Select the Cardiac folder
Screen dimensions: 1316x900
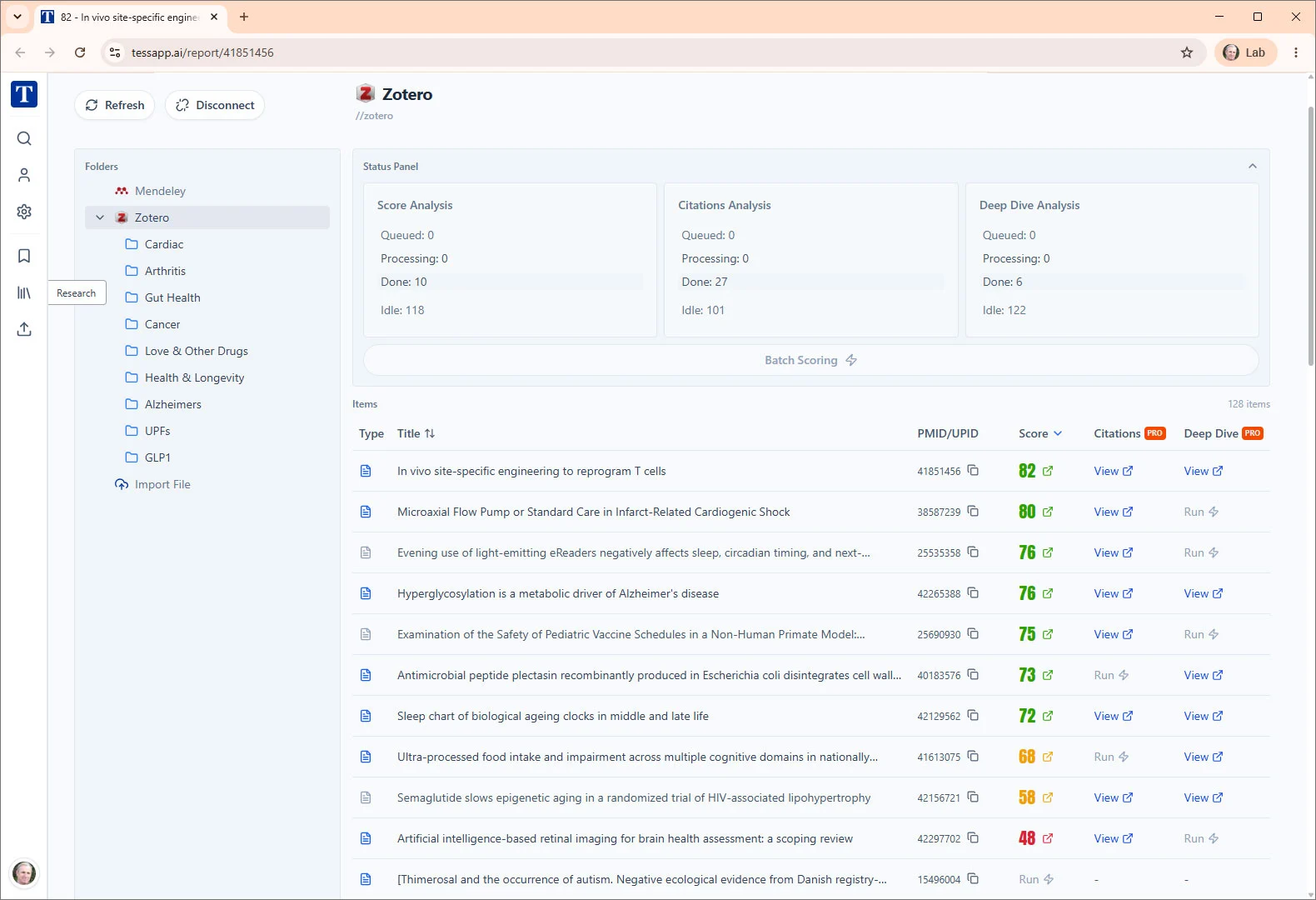(x=164, y=244)
